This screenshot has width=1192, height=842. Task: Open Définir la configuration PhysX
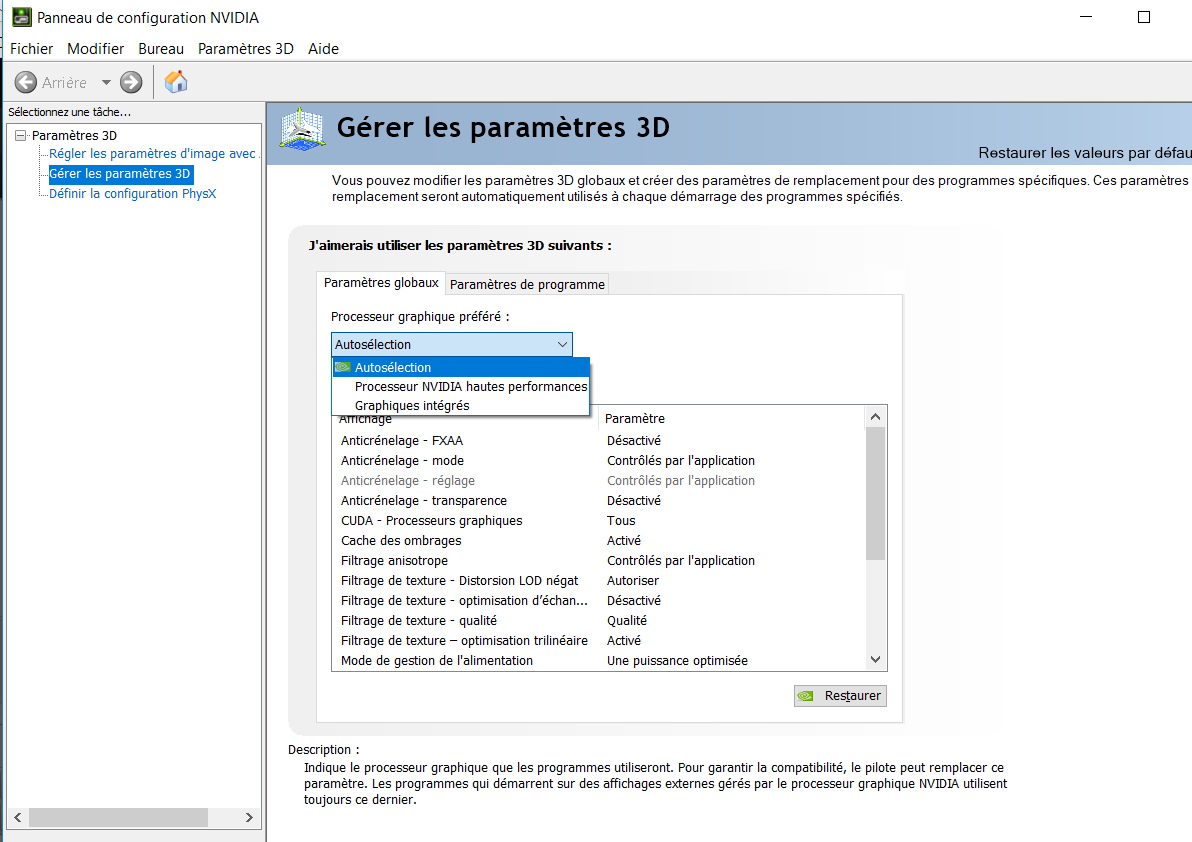pos(132,193)
